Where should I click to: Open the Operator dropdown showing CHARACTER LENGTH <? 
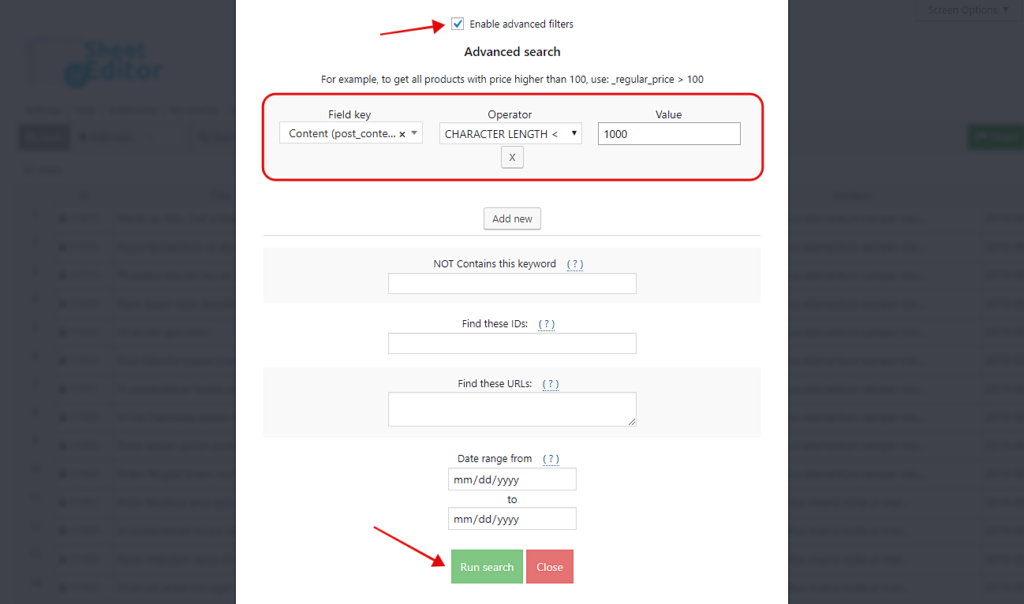click(x=510, y=132)
